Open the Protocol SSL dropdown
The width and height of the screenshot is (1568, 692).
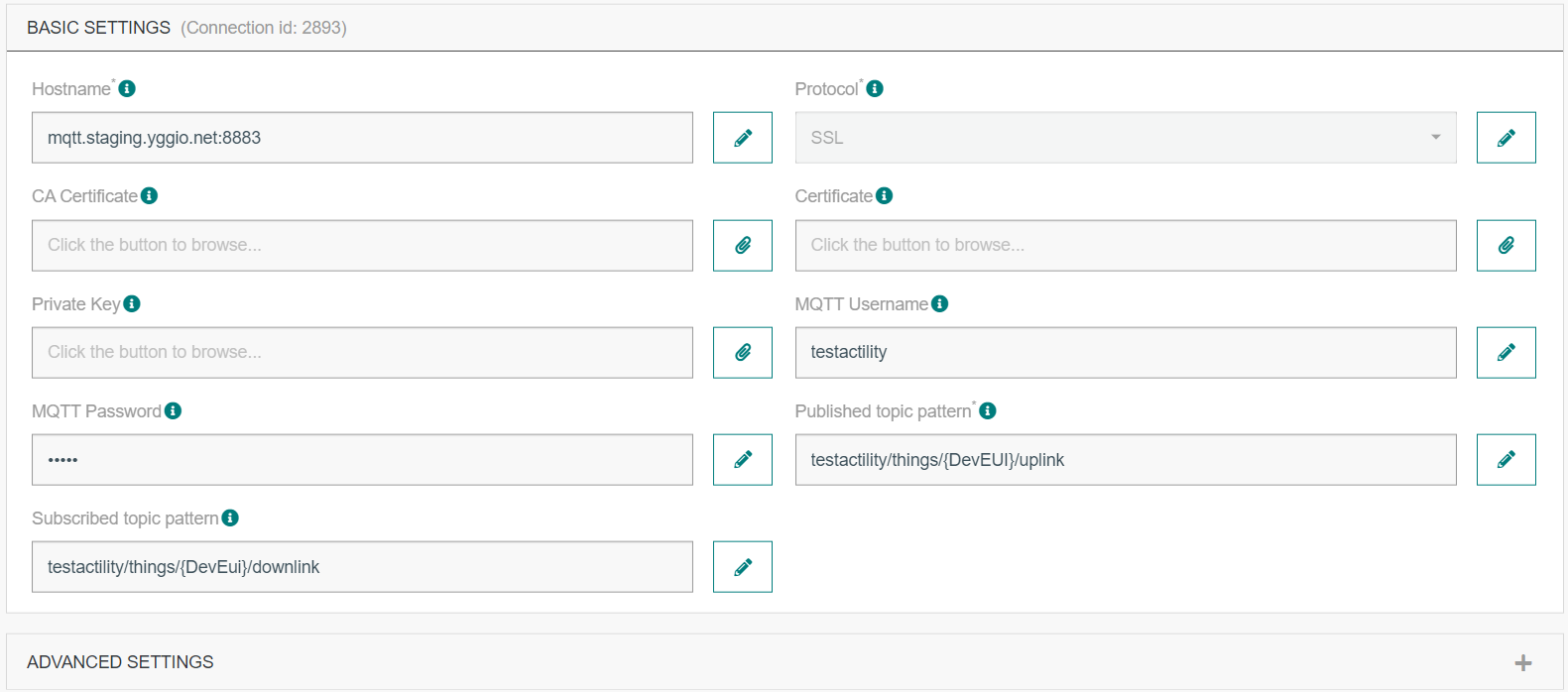point(1125,138)
